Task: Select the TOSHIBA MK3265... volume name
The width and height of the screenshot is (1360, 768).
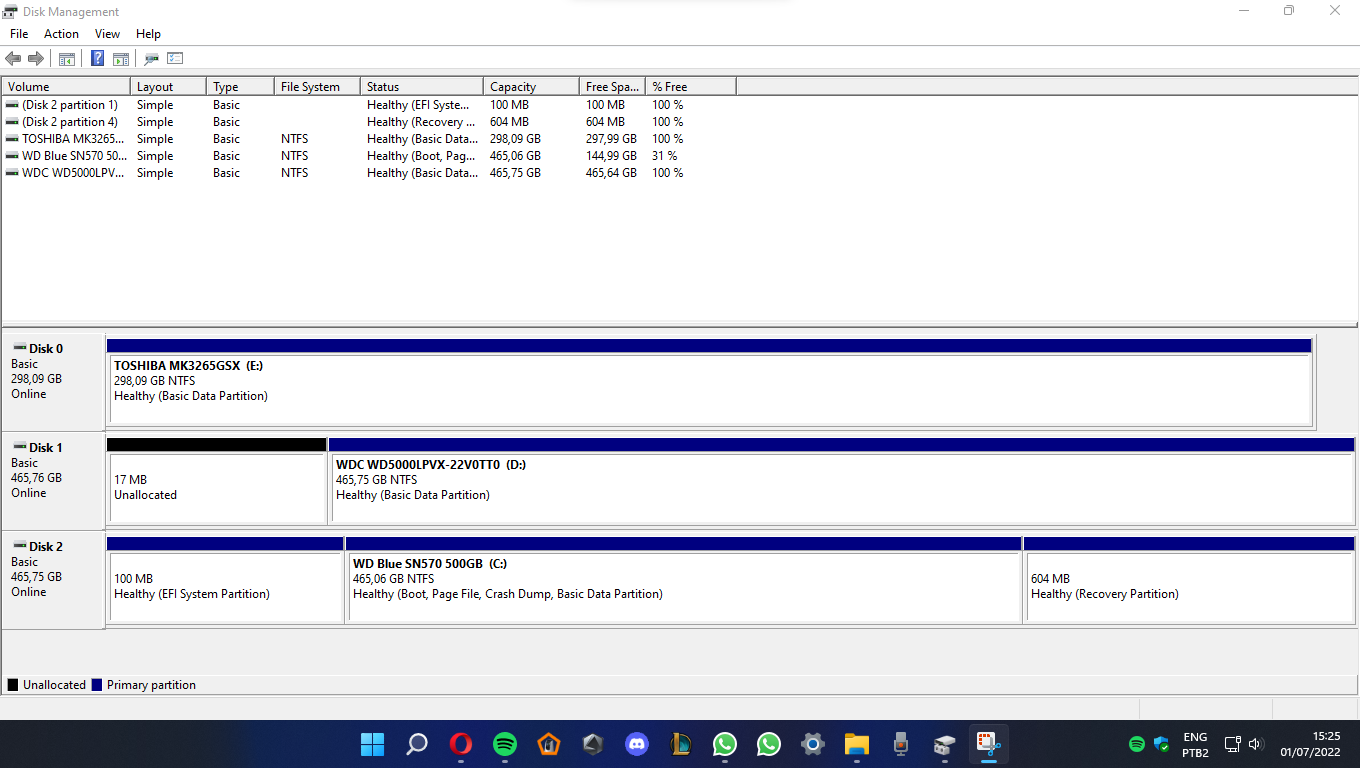Action: 74,139
